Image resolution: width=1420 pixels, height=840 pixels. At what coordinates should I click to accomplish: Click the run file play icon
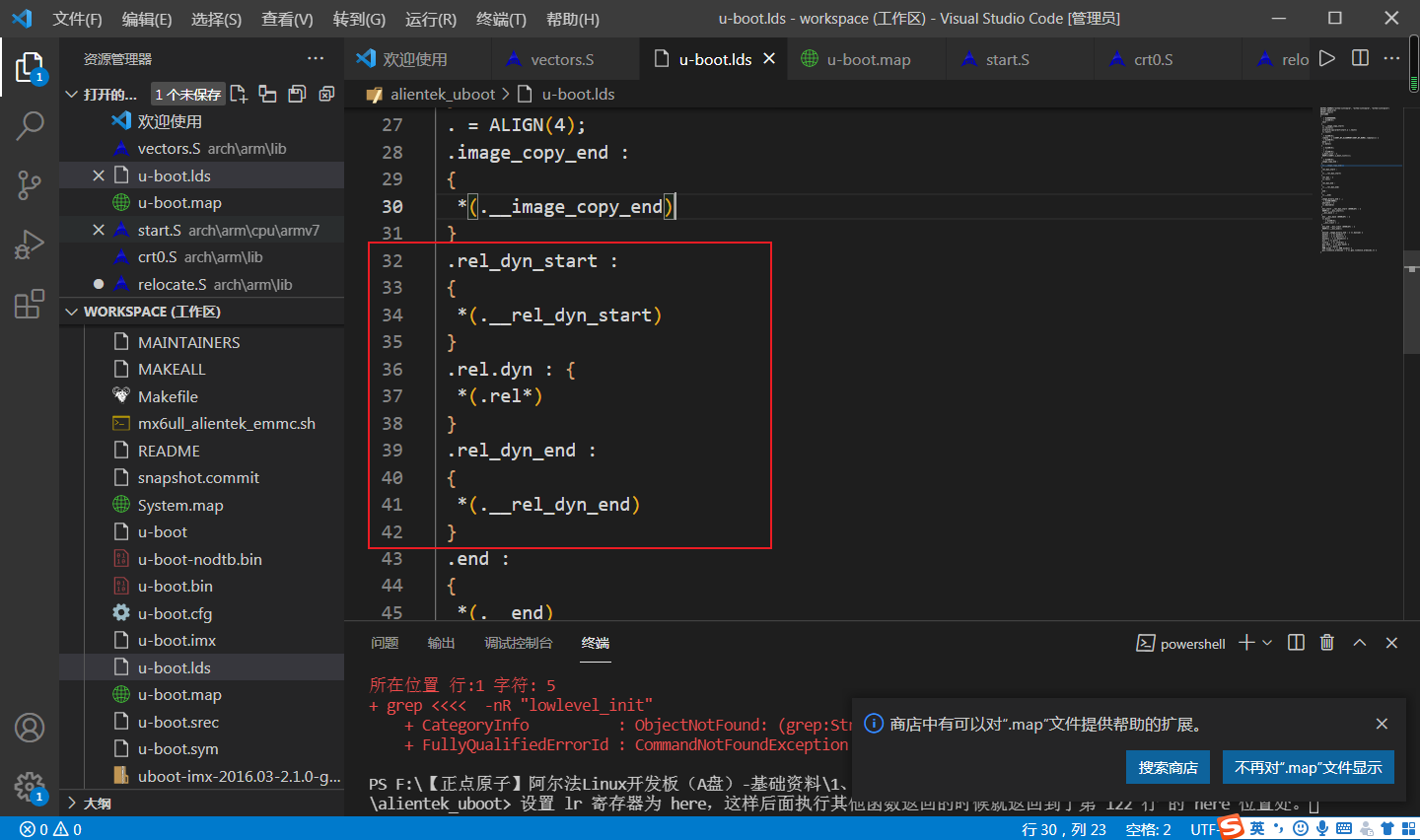click(1327, 58)
